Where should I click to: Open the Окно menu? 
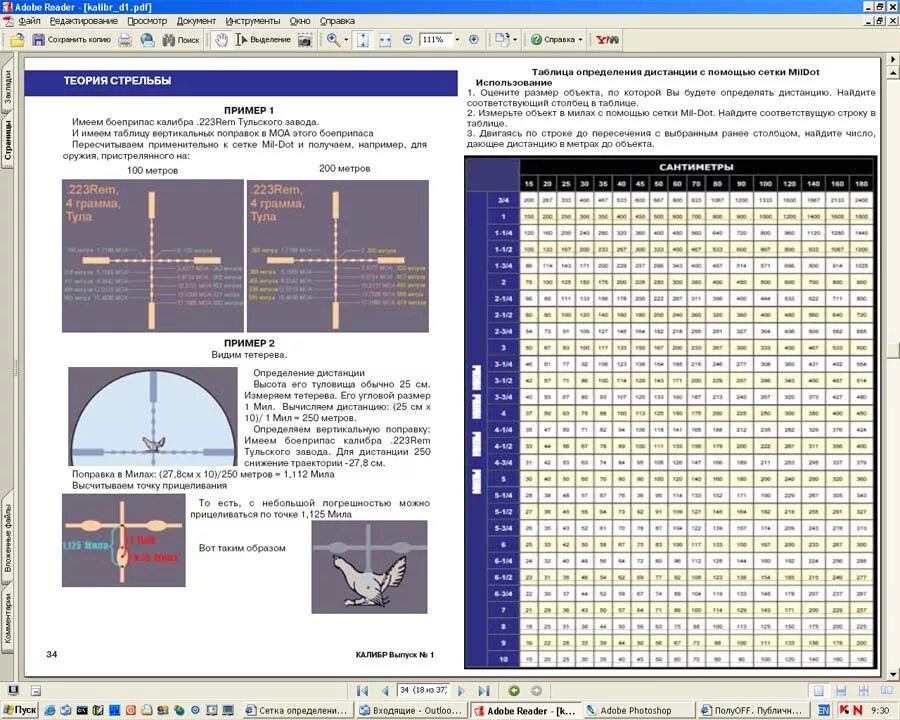point(300,21)
